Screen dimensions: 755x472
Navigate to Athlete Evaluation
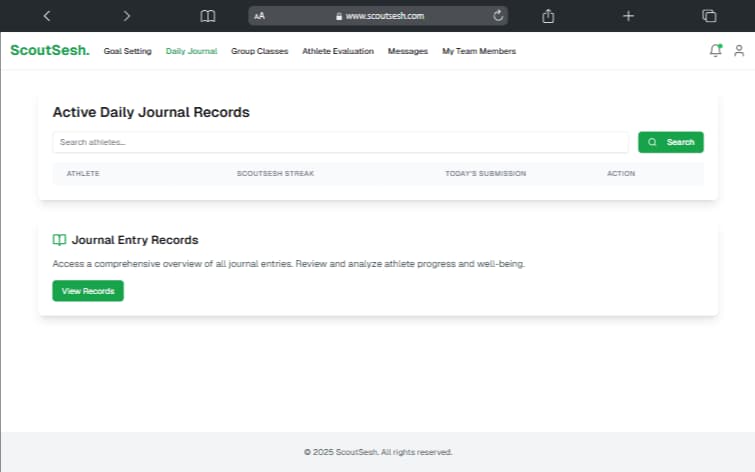point(338,51)
